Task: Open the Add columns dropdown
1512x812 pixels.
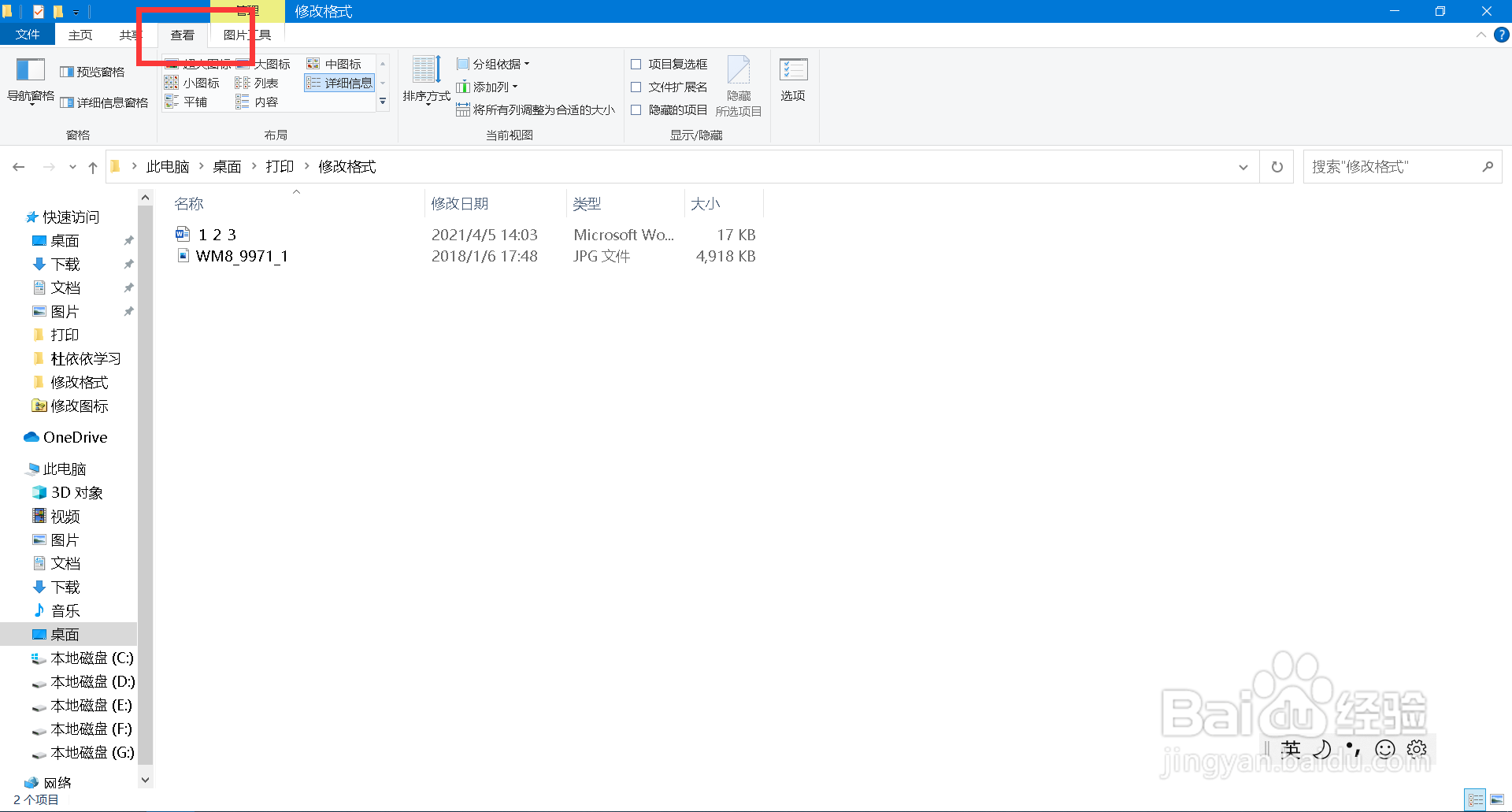Action: pyautogui.click(x=487, y=87)
